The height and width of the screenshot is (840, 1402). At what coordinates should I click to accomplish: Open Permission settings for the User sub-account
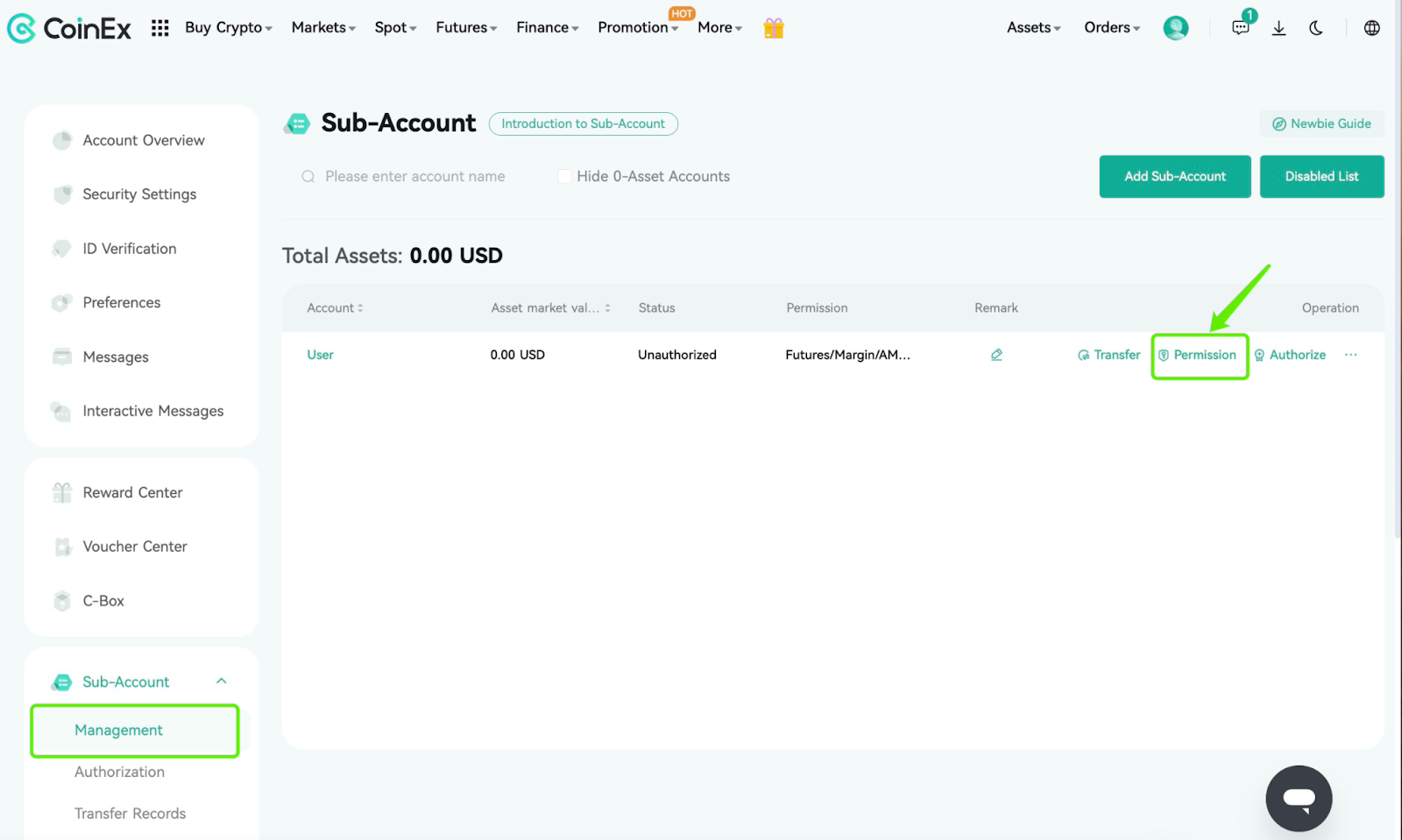pos(1198,355)
